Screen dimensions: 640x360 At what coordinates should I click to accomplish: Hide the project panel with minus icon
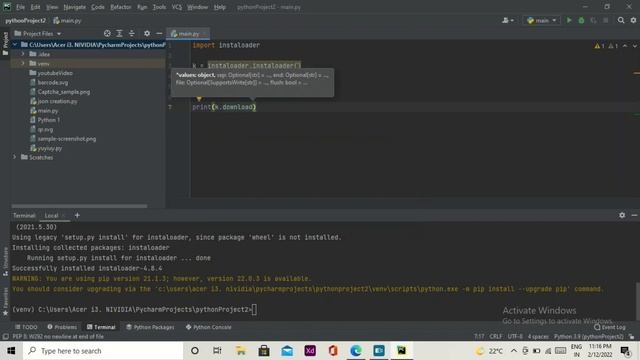[x=159, y=33]
